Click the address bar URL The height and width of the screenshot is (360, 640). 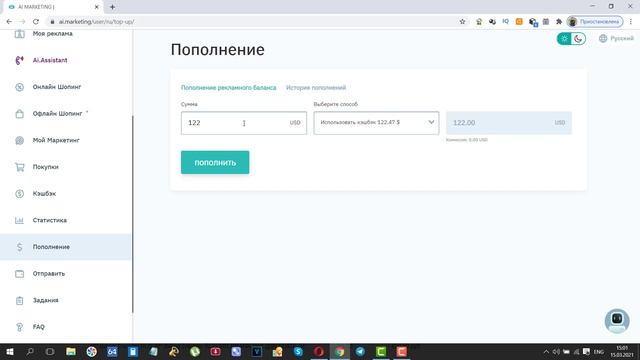tap(96, 22)
